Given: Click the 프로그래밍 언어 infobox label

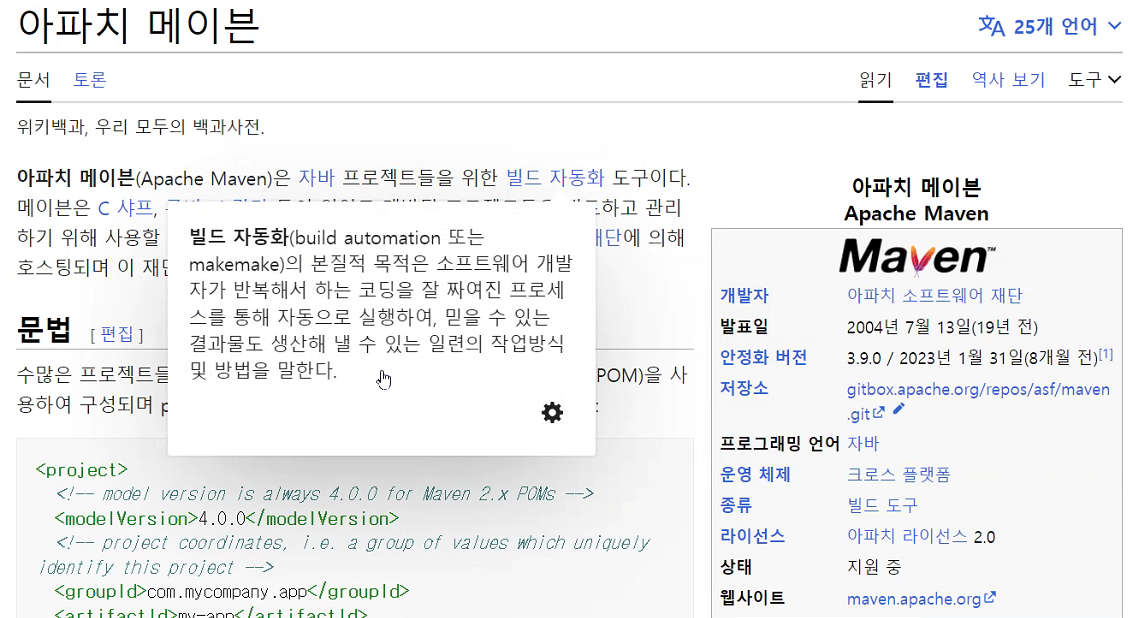Looking at the screenshot, I should (x=780, y=443).
